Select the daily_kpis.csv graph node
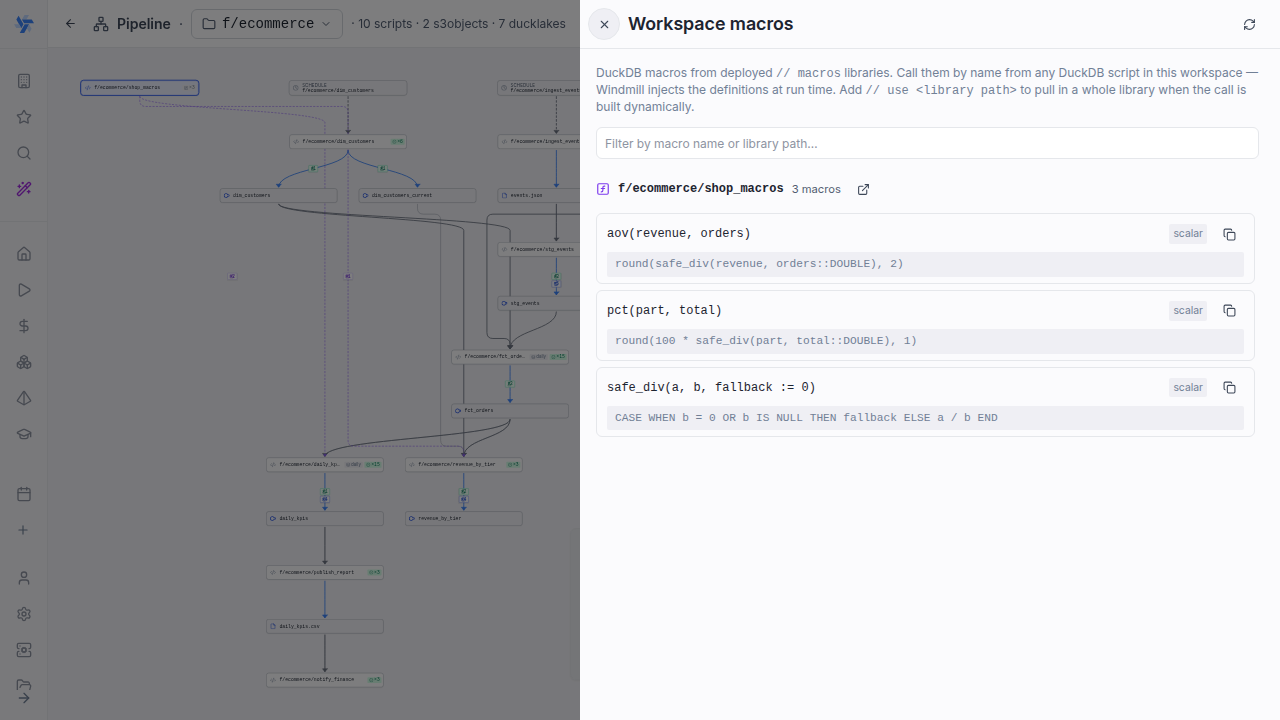 (325, 626)
